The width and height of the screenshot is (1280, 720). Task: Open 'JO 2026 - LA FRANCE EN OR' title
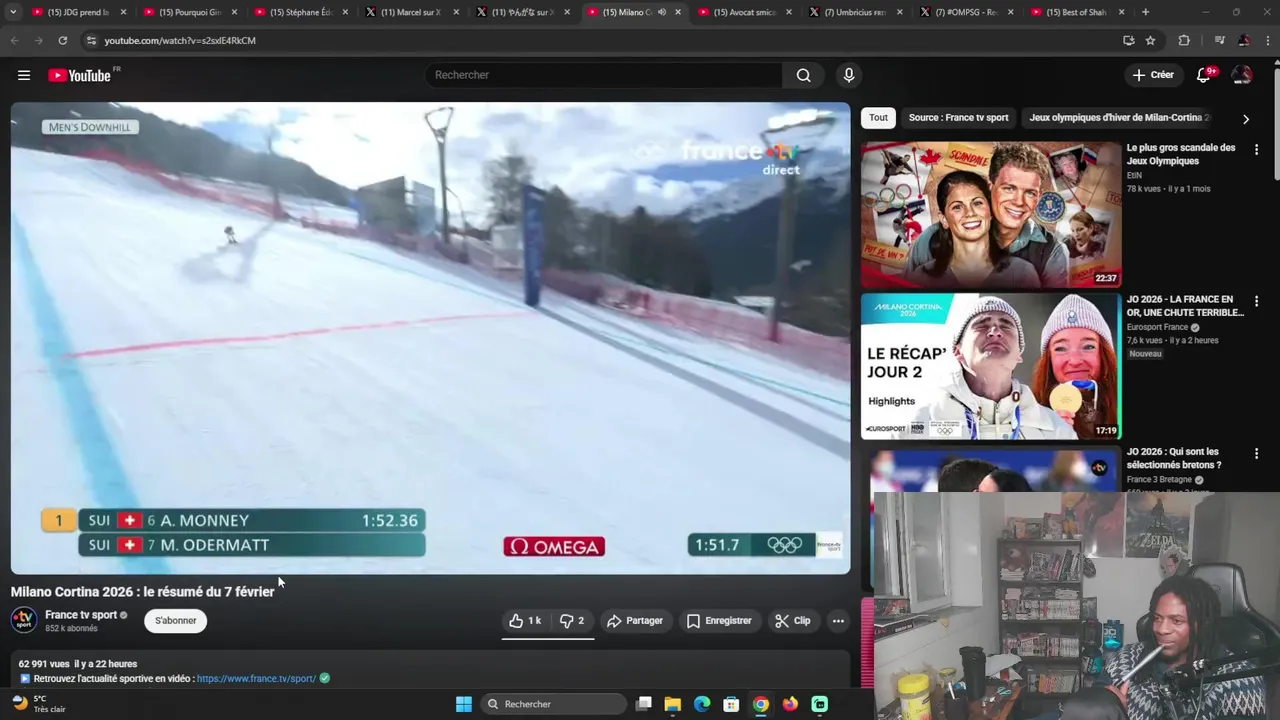(x=1185, y=306)
